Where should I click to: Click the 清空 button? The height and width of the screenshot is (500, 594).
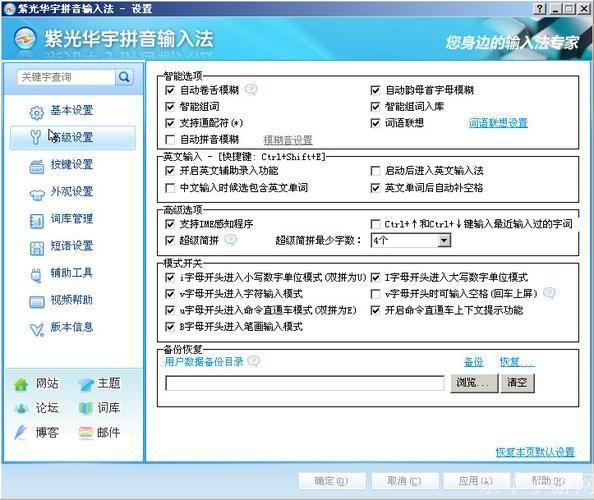pos(517,383)
